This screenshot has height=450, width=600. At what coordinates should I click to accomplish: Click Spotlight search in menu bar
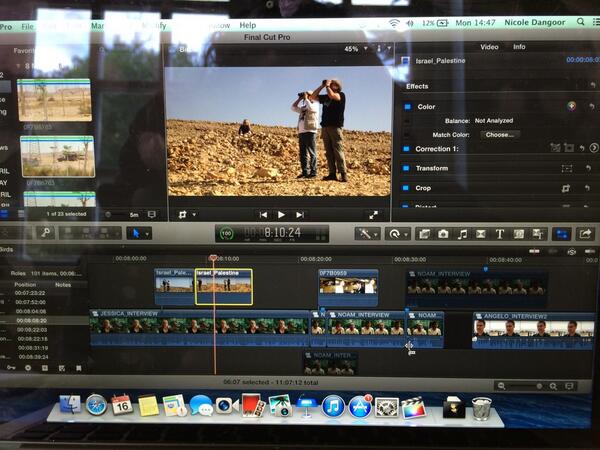580,22
